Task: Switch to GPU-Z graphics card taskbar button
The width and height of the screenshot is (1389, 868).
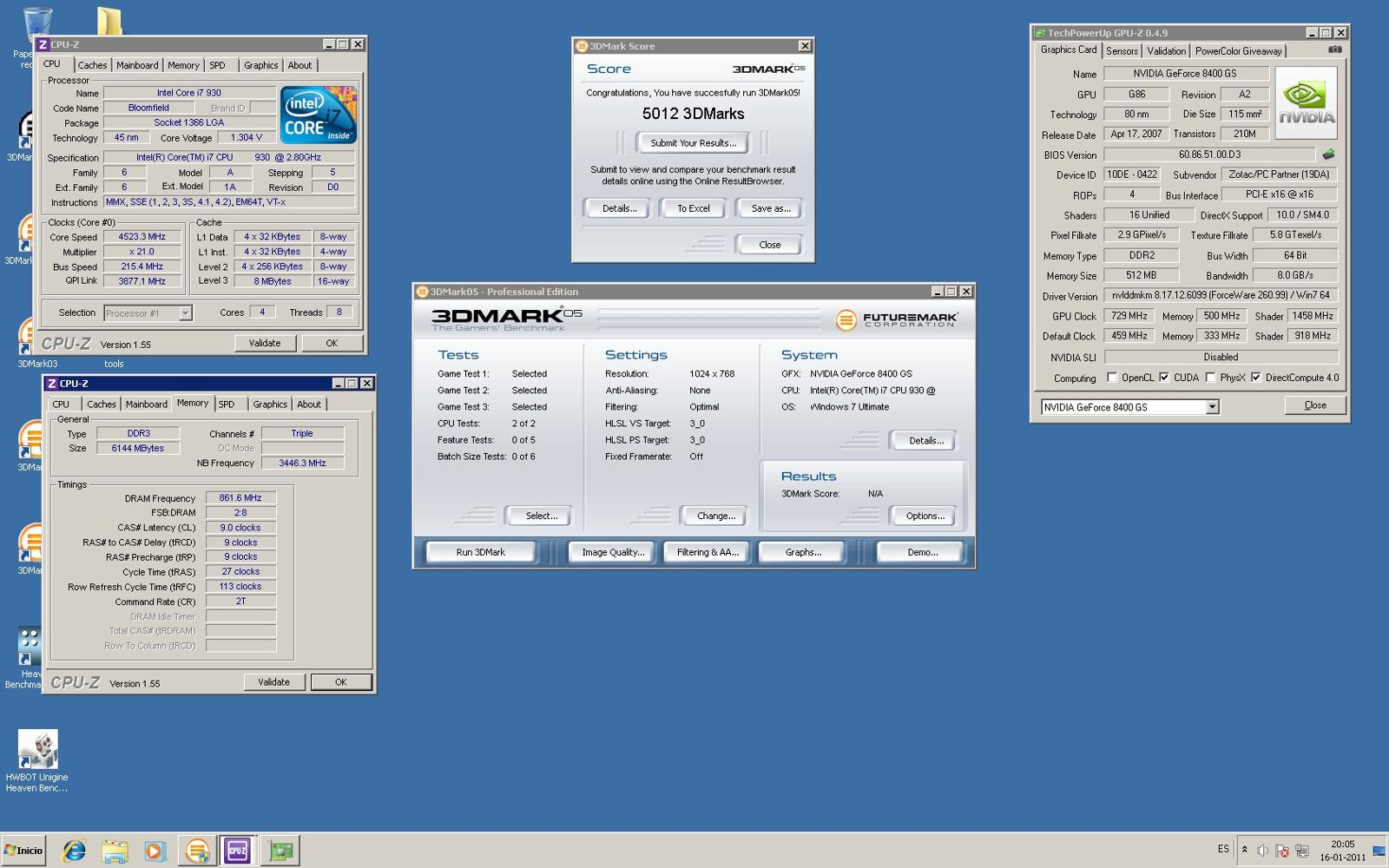Action: pyautogui.click(x=280, y=851)
